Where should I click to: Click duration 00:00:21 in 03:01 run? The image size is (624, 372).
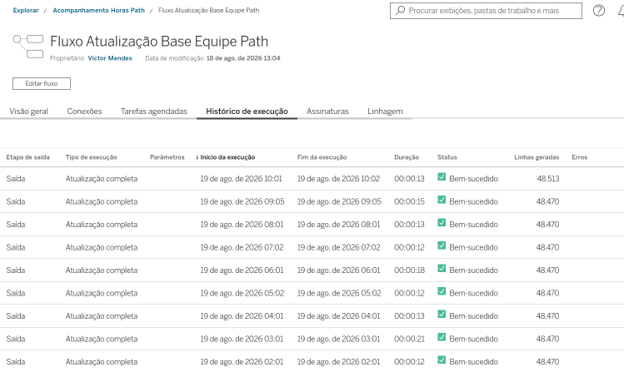click(410, 339)
